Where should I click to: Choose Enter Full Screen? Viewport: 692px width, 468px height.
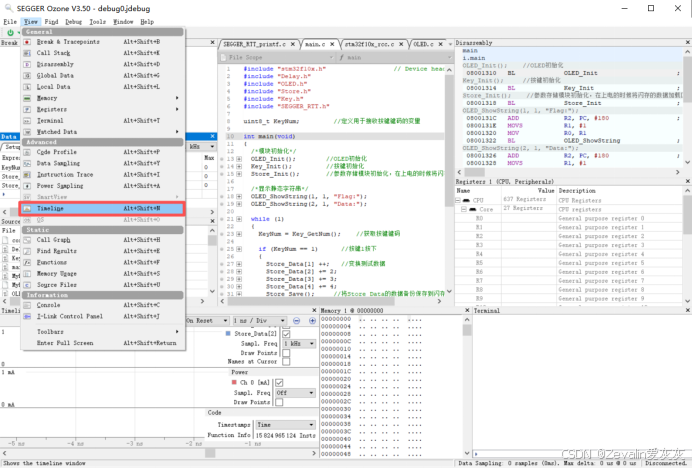point(102,343)
